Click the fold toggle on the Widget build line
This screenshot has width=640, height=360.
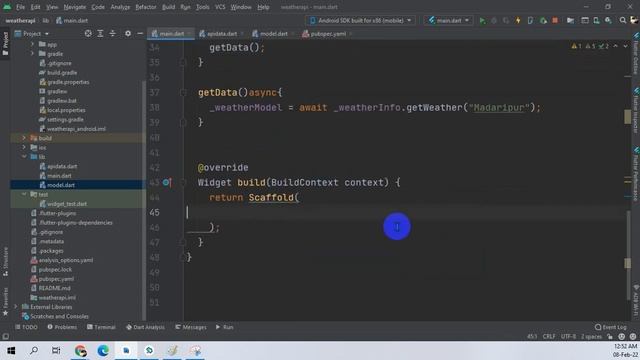point(183,182)
